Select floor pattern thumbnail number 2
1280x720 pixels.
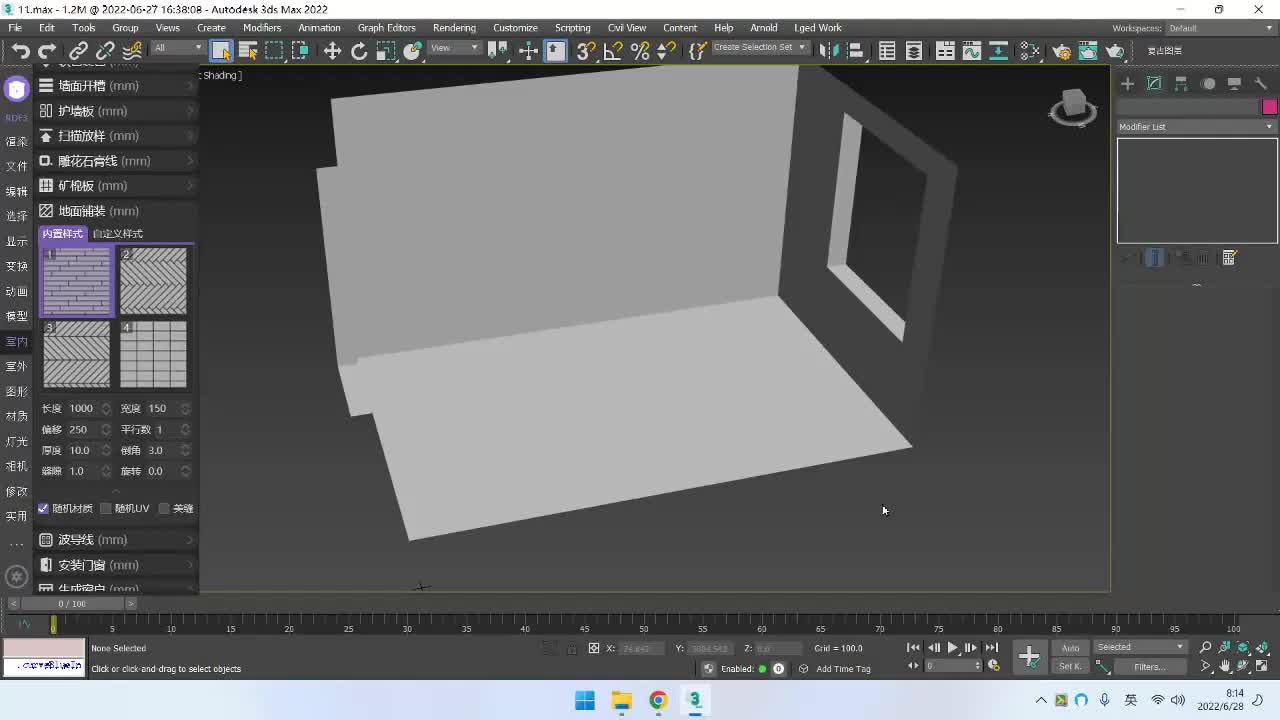click(x=153, y=281)
